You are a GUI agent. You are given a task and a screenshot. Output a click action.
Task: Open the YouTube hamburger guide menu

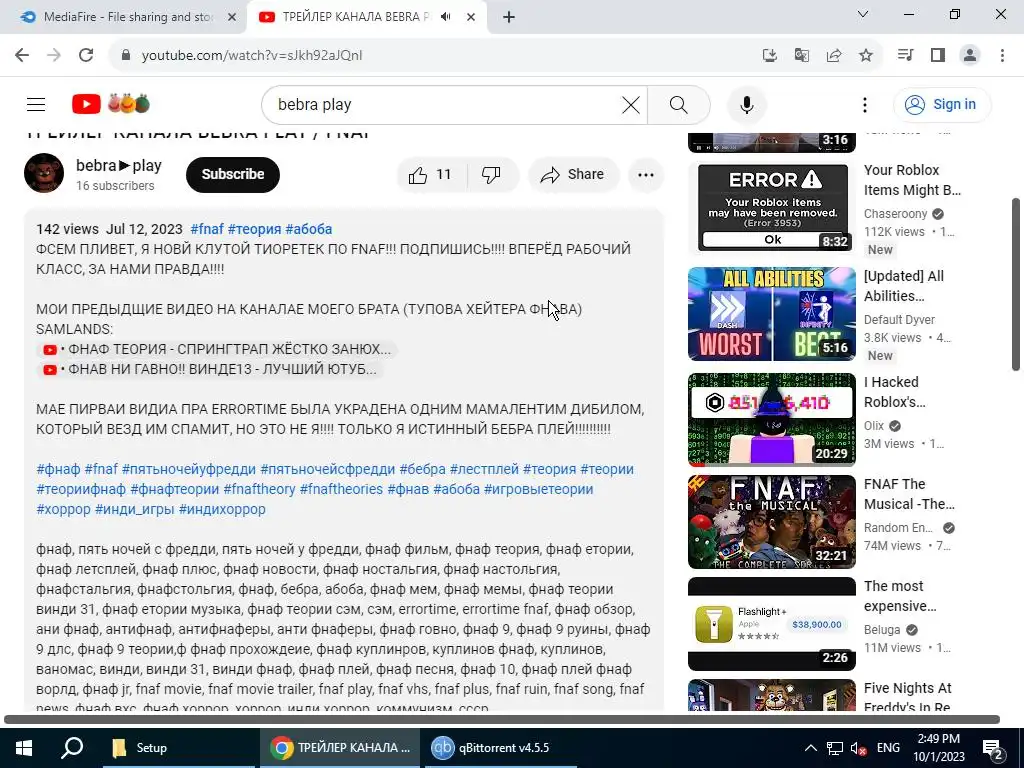tap(36, 104)
